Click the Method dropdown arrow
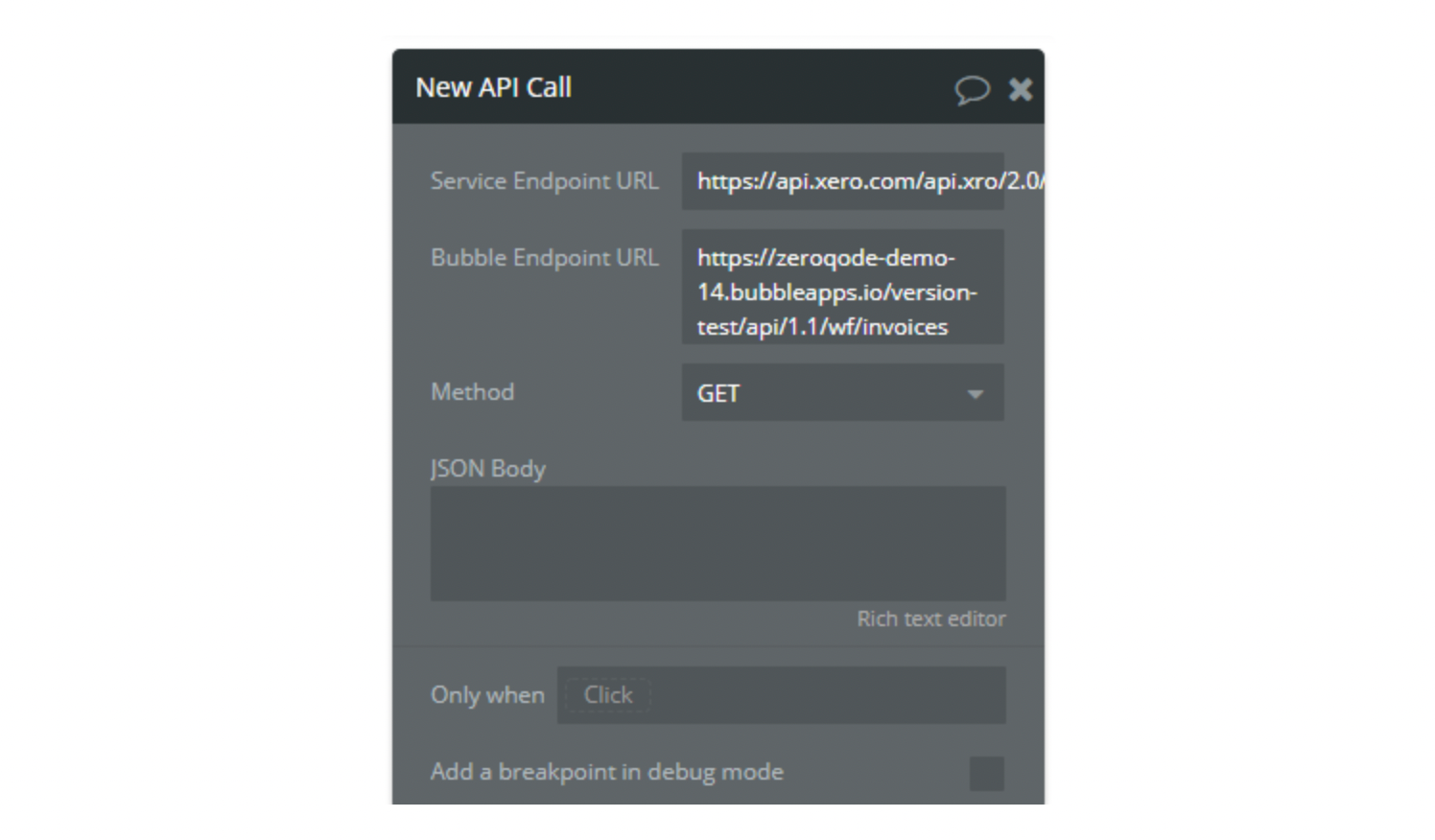Image resolution: width=1435 pixels, height=840 pixels. tap(976, 394)
